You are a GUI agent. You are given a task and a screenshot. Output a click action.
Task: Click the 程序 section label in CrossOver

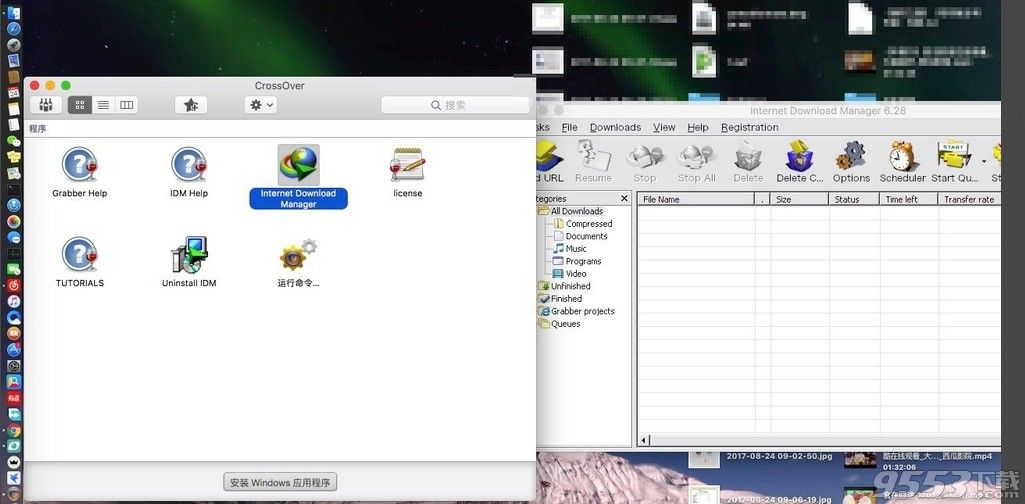(x=37, y=129)
